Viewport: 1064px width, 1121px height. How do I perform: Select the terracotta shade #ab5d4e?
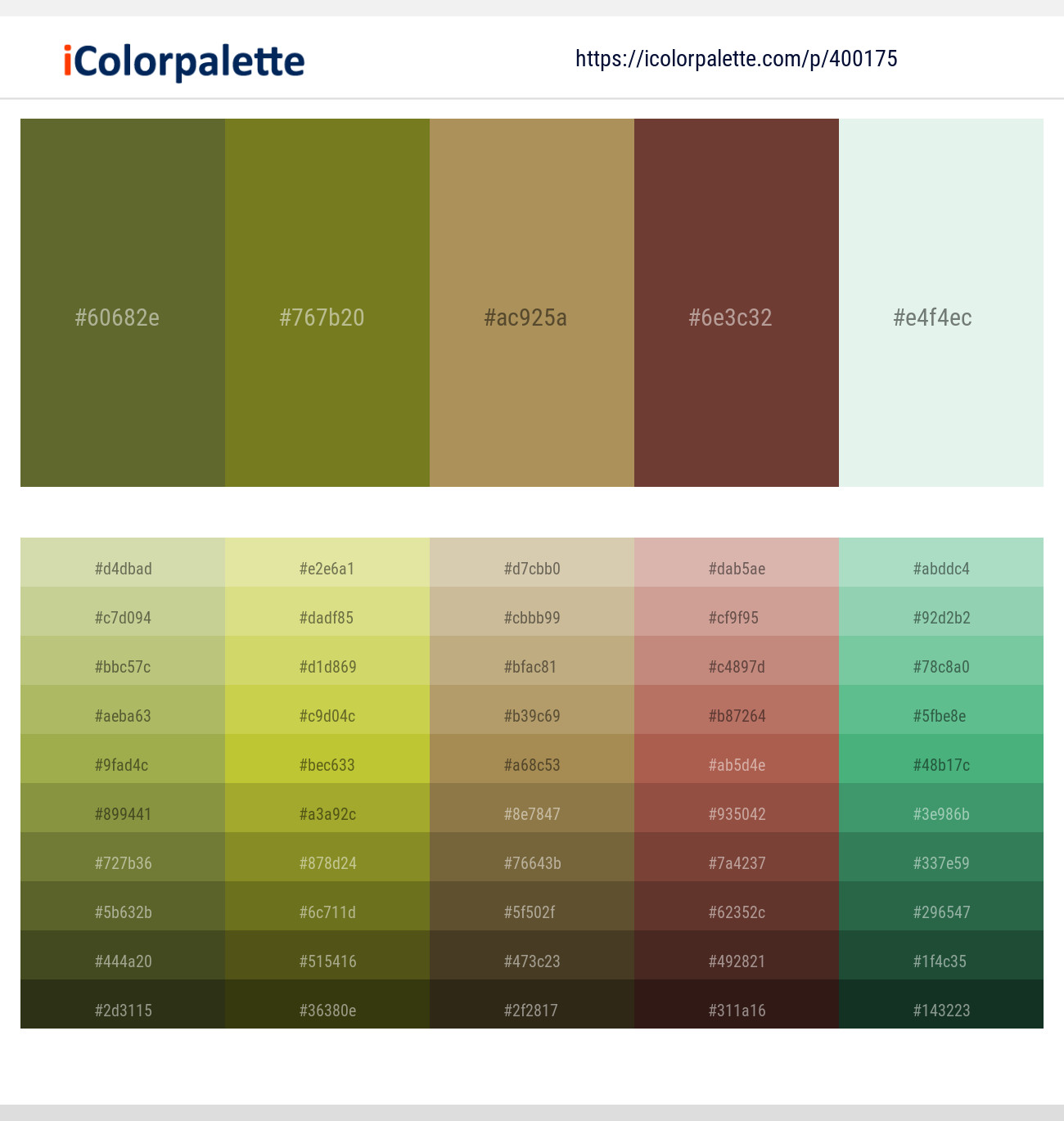click(x=737, y=765)
